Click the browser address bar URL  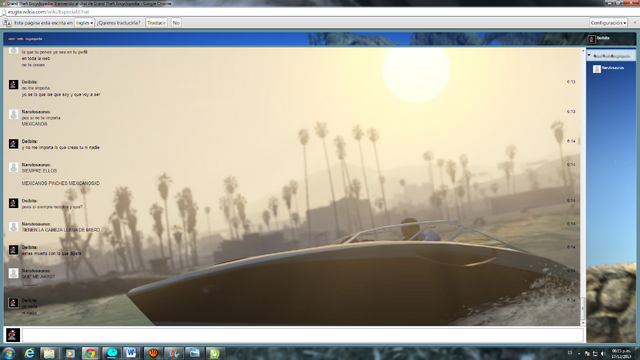(x=49, y=12)
